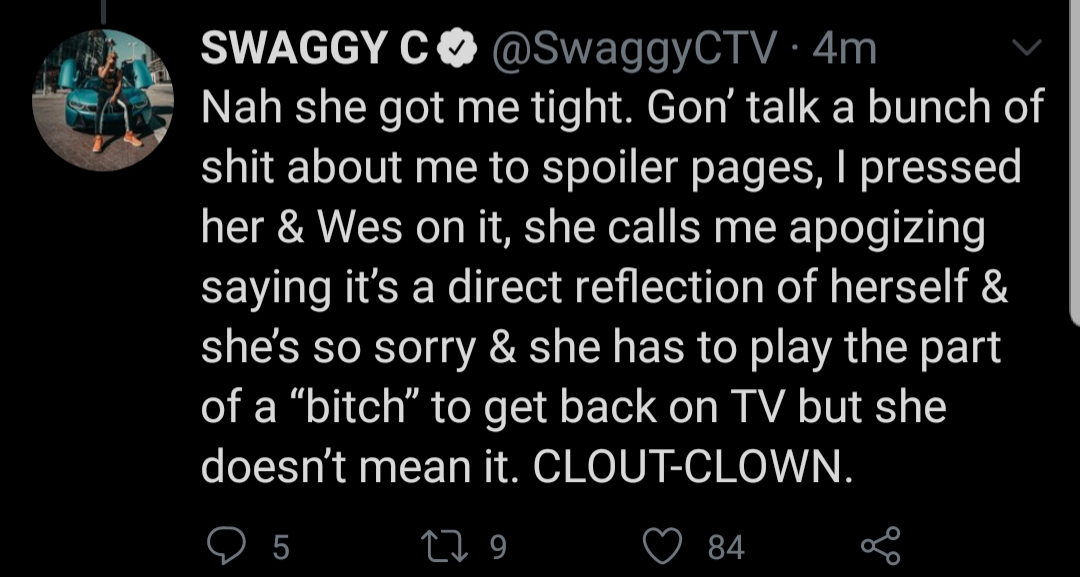This screenshot has width=1080, height=577.
Task: Click the thread connector line above avatar
Action: click(105, 10)
